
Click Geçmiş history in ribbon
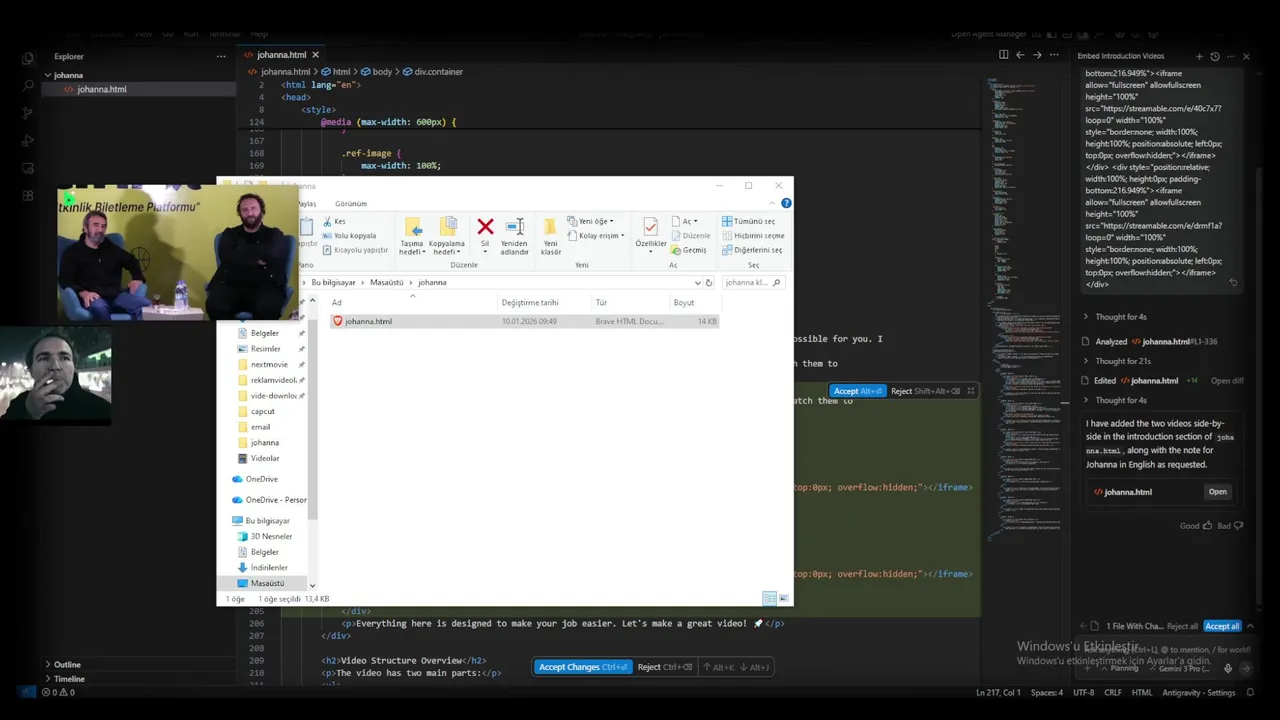click(x=688, y=250)
